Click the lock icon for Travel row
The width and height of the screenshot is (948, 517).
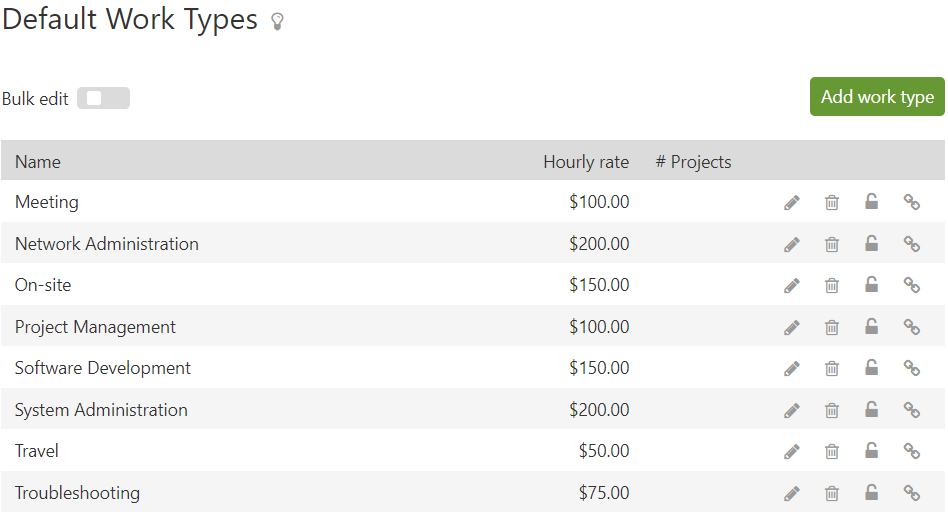tap(872, 451)
